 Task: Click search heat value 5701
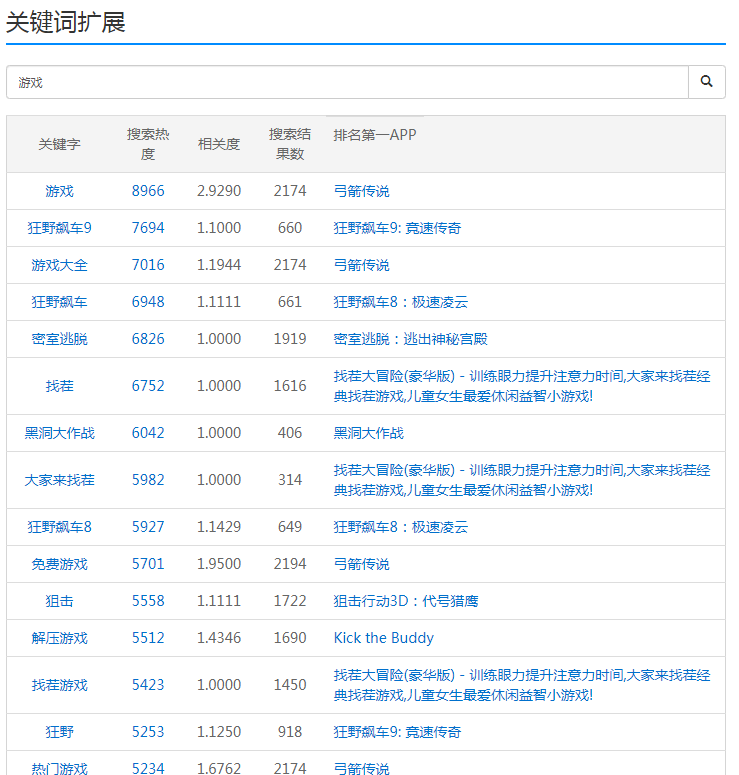(148, 563)
